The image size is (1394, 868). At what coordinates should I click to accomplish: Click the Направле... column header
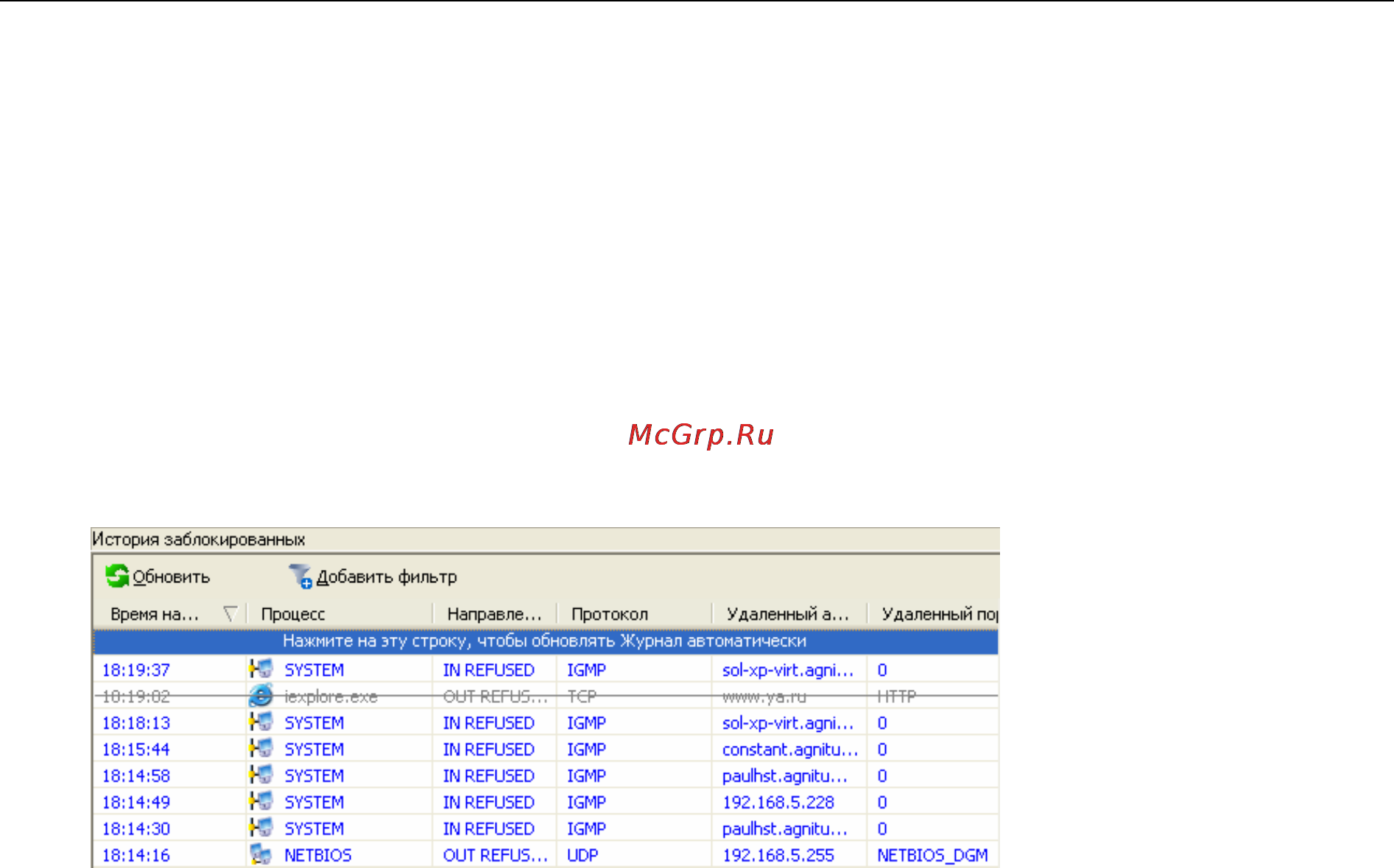[x=494, y=614]
